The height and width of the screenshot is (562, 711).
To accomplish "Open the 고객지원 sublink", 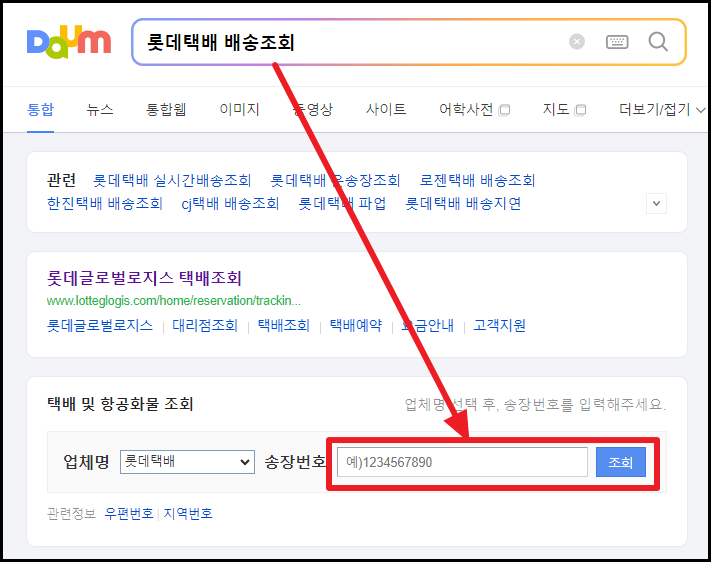I will coord(499,325).
